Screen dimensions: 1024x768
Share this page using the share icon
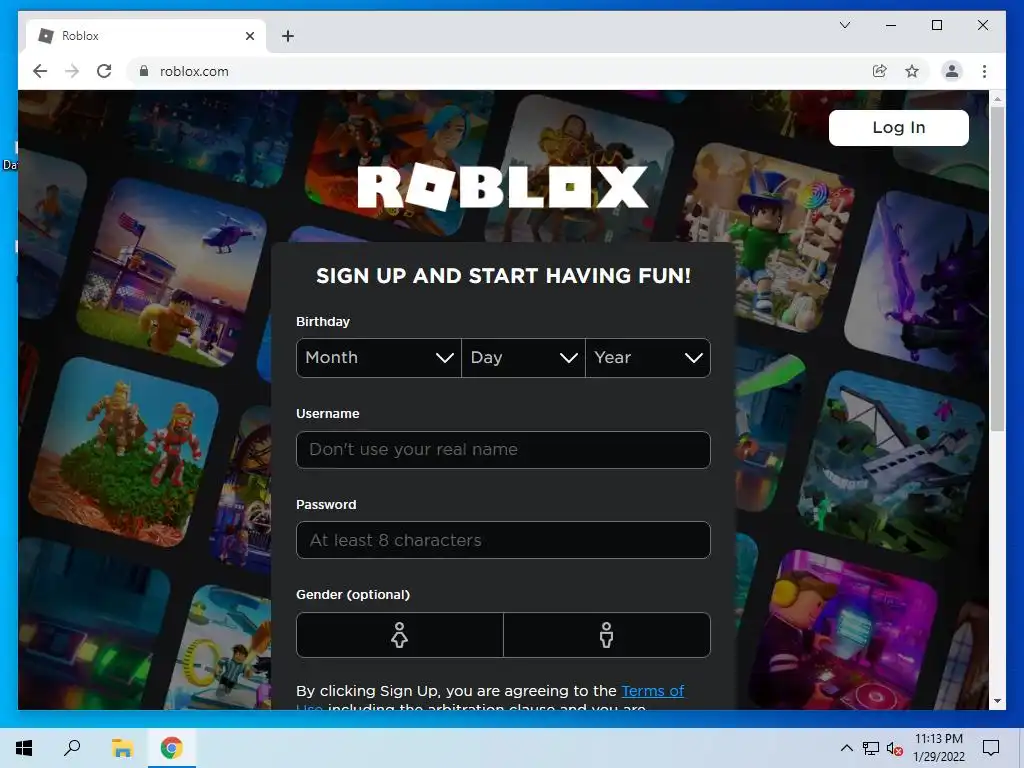click(x=880, y=71)
